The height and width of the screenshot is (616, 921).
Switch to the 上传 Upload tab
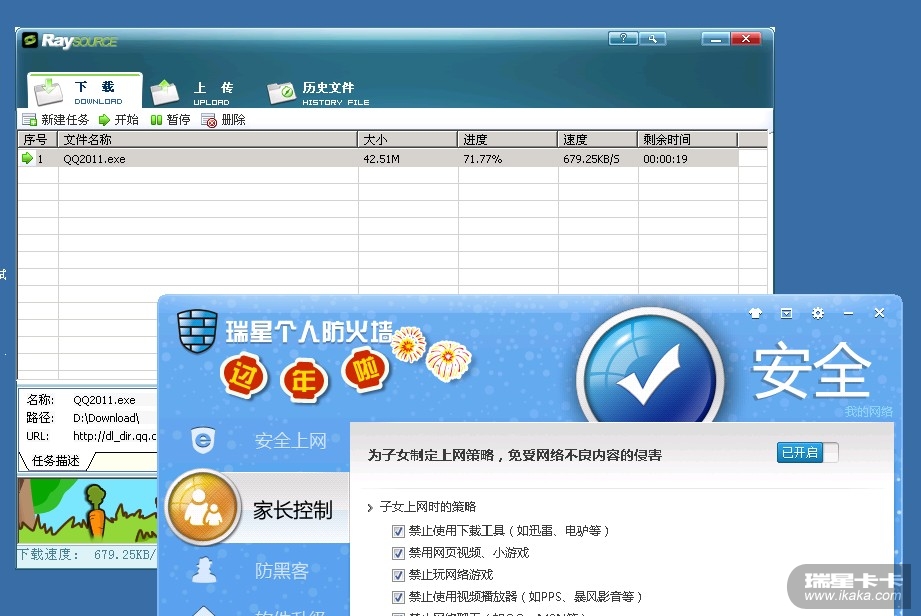coord(193,93)
